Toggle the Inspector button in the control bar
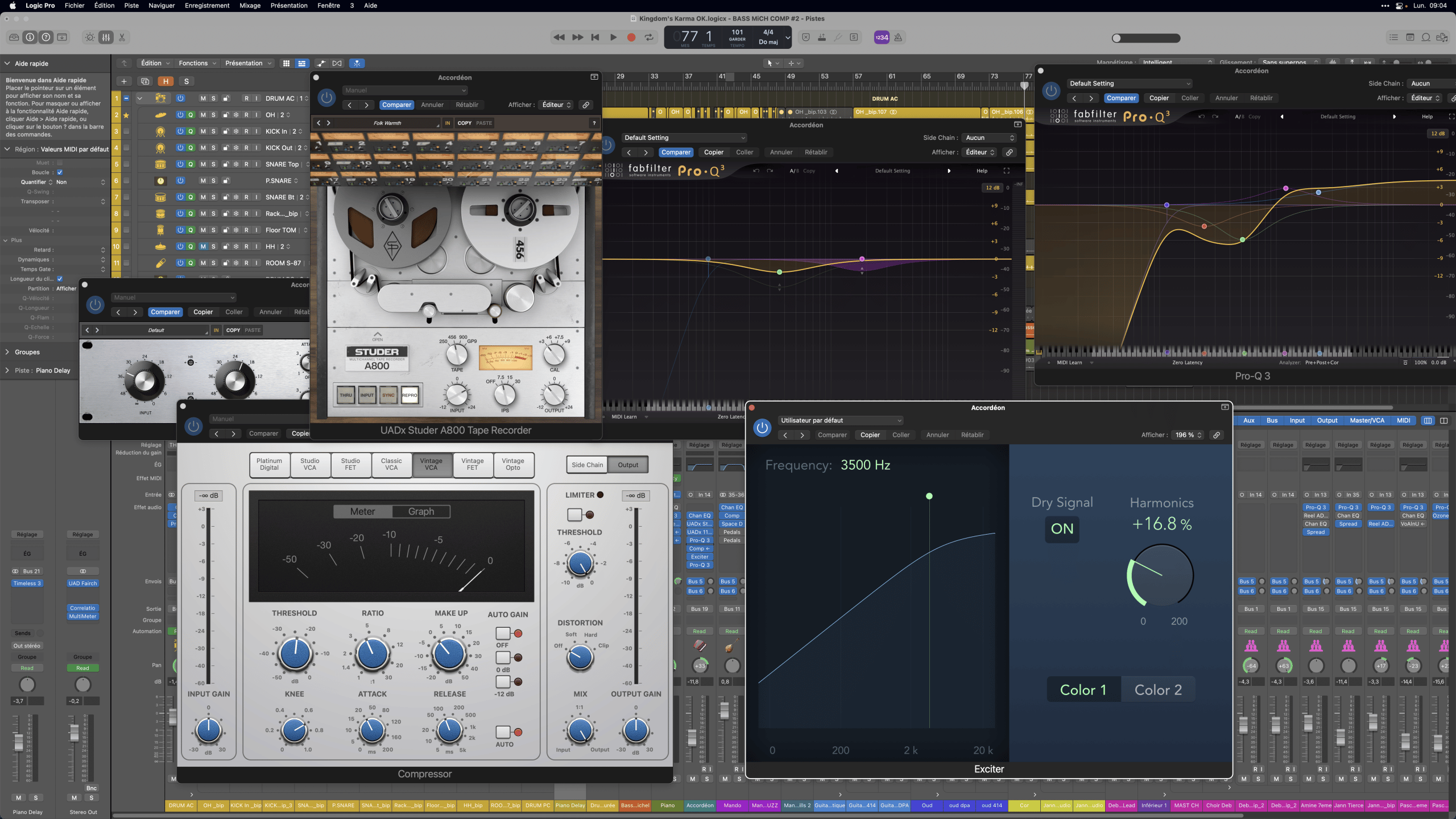 [x=30, y=38]
